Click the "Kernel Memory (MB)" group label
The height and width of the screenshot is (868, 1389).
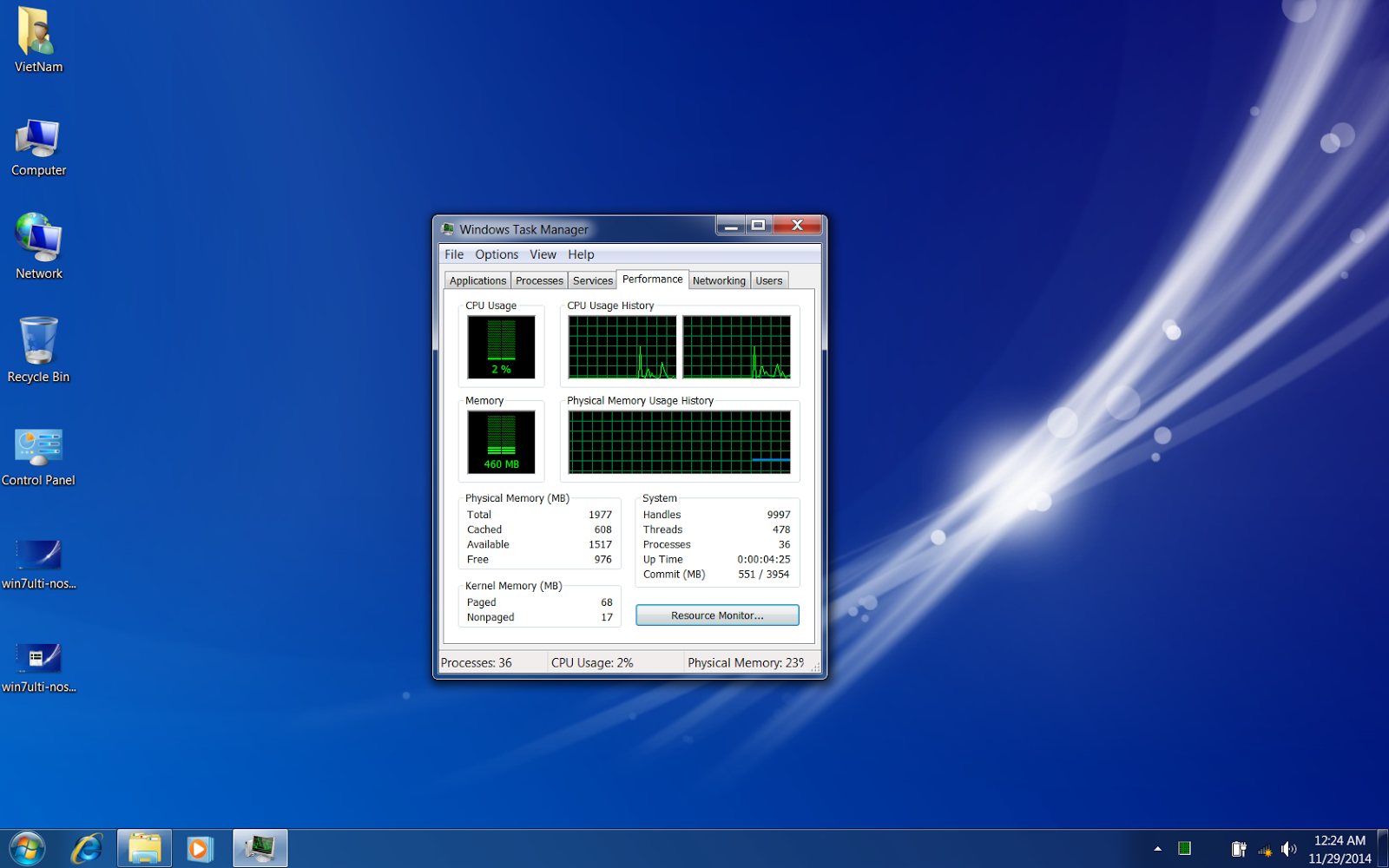pyautogui.click(x=513, y=586)
